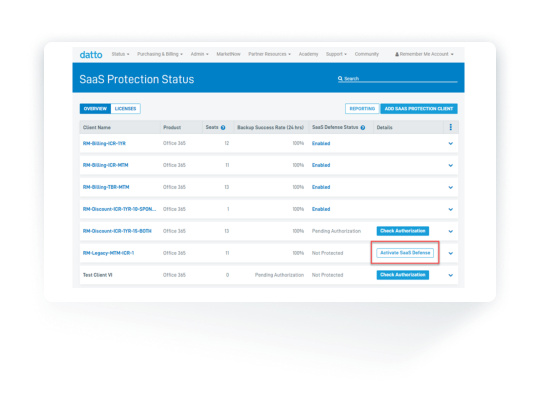Image resolution: width=540 pixels, height=405 pixels.
Task: Switch to the Overview tab
Action: point(95,108)
